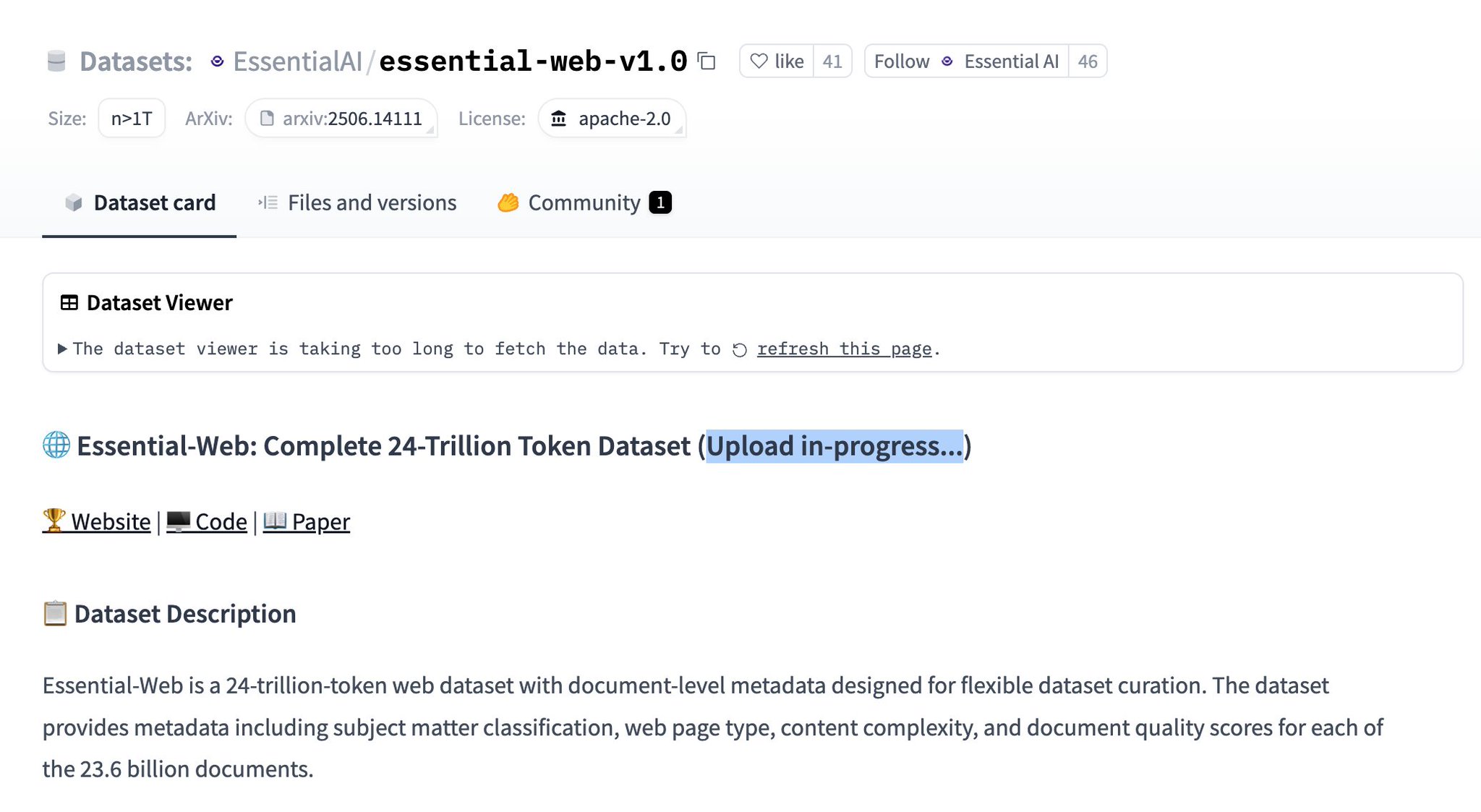
Task: Click the EssentialAI organization logo icon
Action: [217, 61]
